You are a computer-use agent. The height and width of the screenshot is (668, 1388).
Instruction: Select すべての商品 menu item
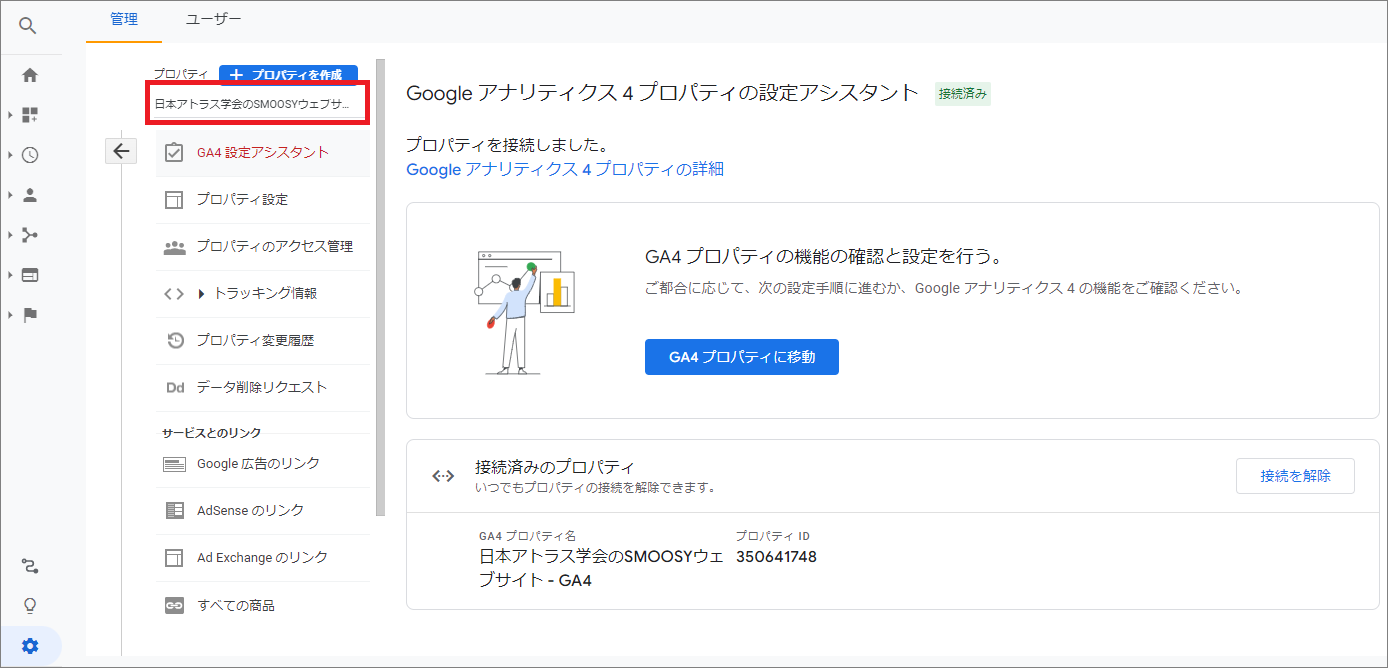coord(263,606)
